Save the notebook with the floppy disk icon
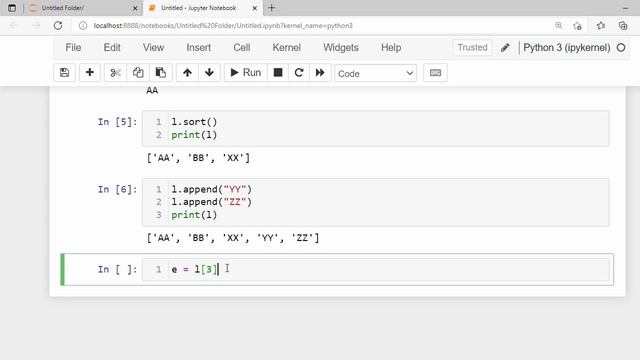 tap(64, 73)
